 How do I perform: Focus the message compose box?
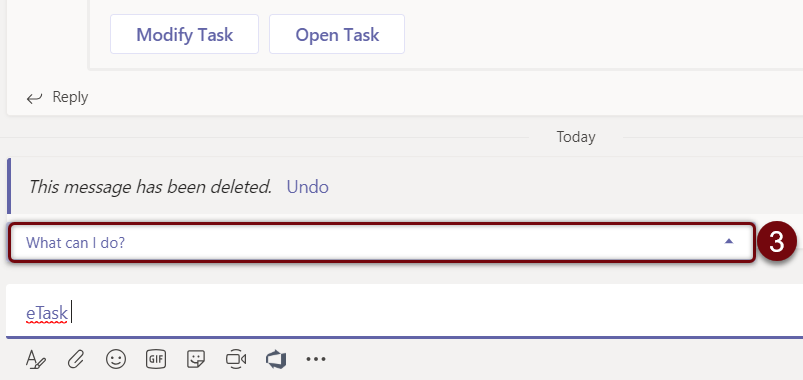[x=405, y=311]
